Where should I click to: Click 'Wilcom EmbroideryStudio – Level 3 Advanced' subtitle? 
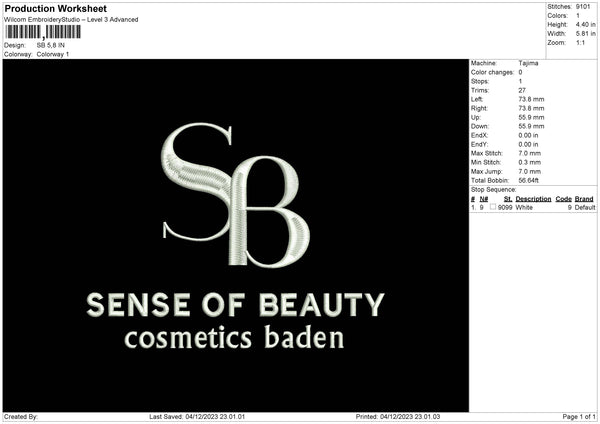(x=71, y=20)
